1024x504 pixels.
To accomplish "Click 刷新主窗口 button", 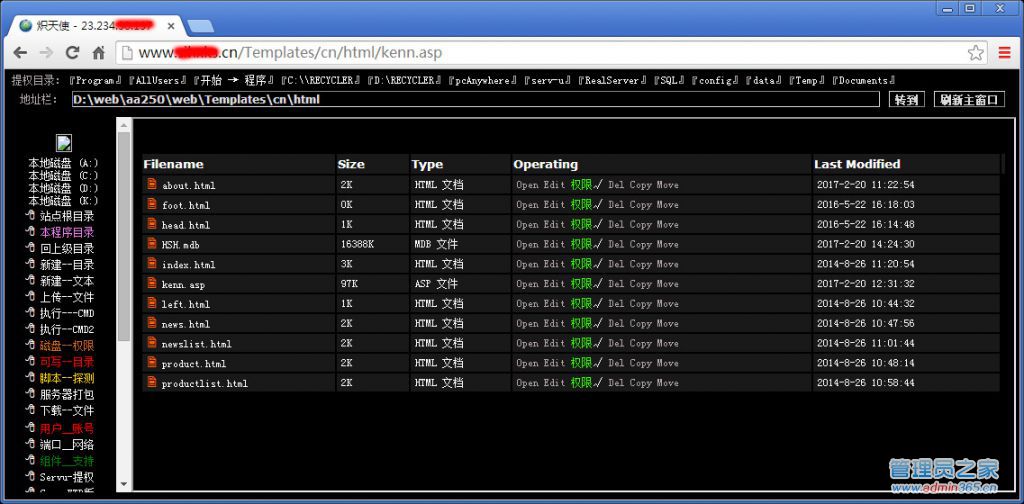I will 969,99.
